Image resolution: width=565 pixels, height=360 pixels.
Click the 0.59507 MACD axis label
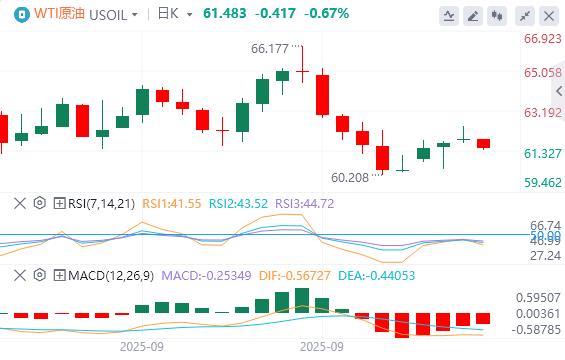pos(538,298)
